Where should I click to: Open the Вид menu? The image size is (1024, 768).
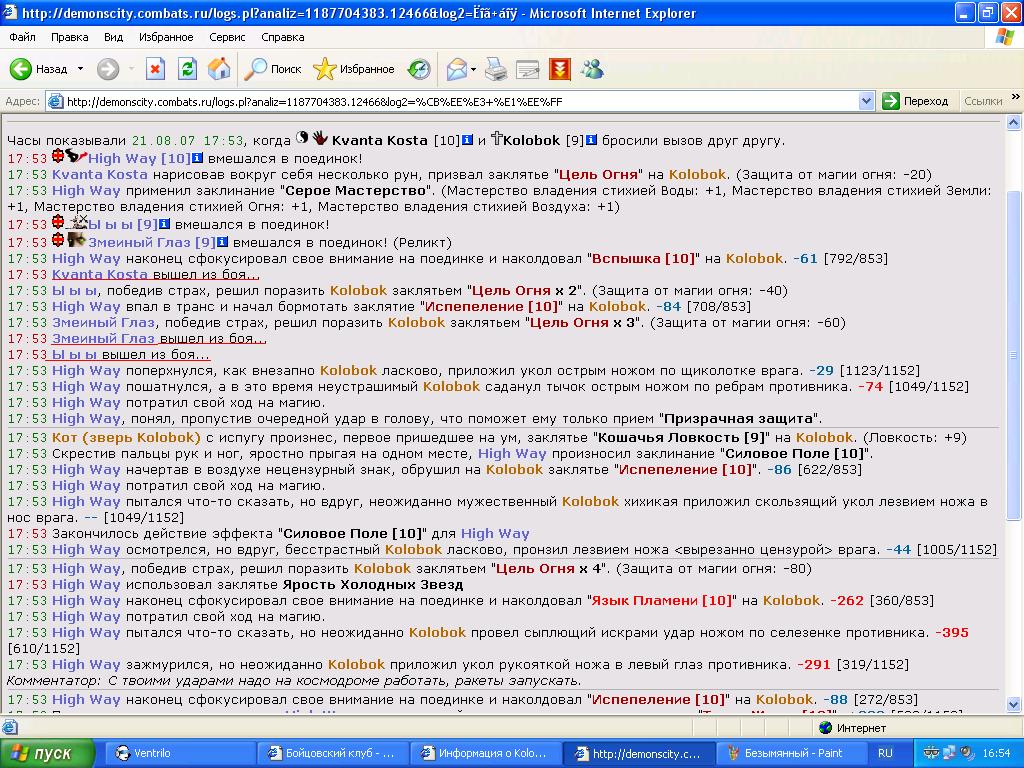coord(113,37)
